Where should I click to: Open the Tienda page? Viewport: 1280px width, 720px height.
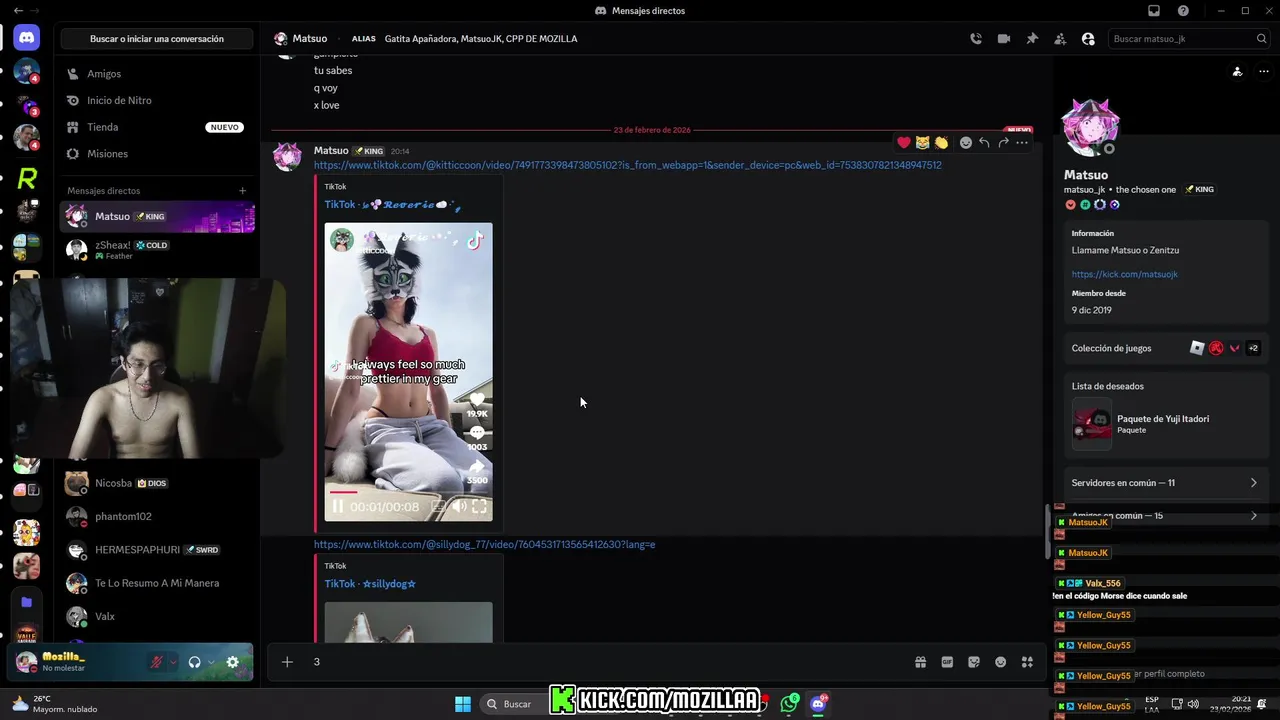157,127
